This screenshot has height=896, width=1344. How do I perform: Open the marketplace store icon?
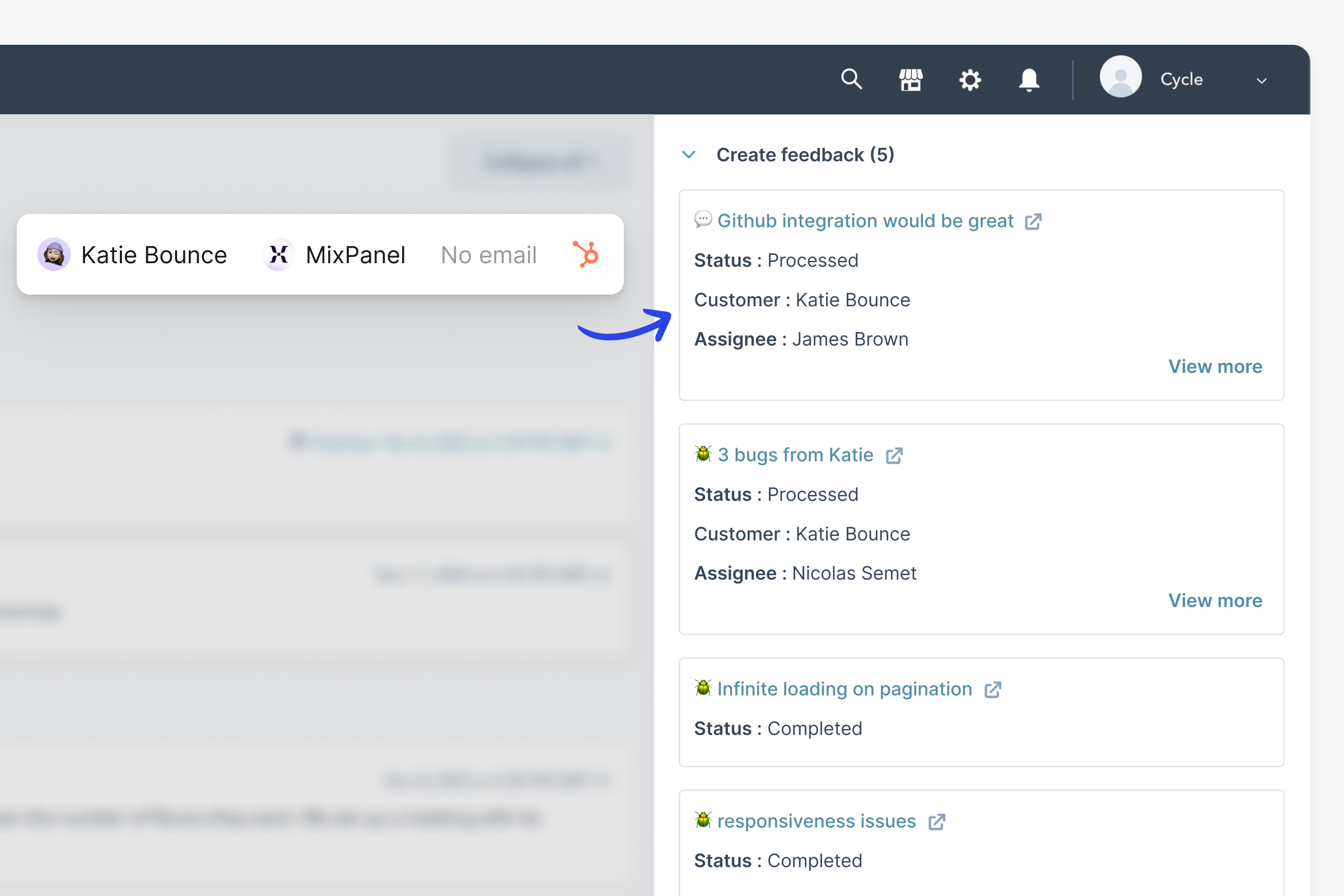coord(911,80)
